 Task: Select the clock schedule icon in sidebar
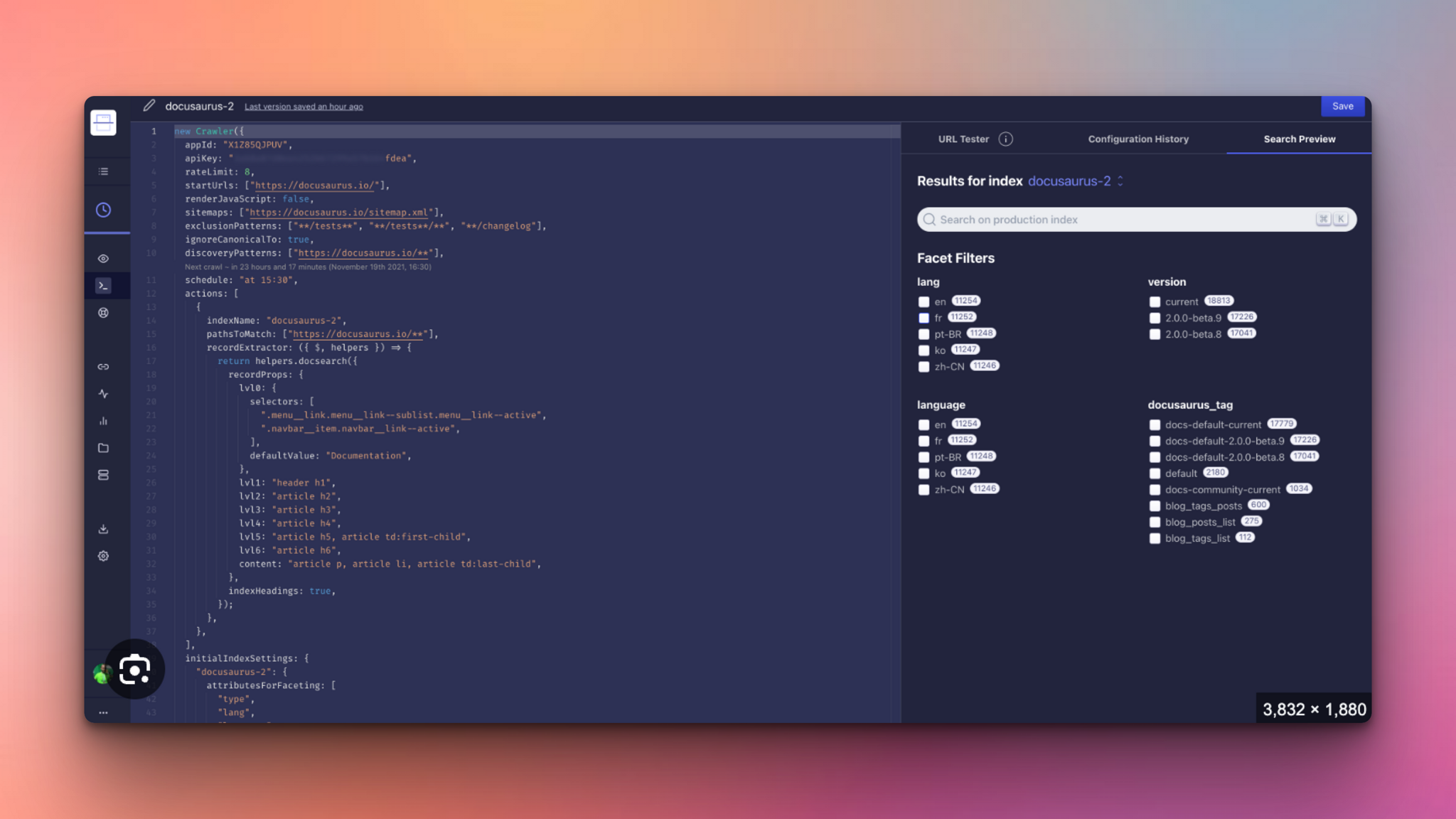(x=104, y=209)
